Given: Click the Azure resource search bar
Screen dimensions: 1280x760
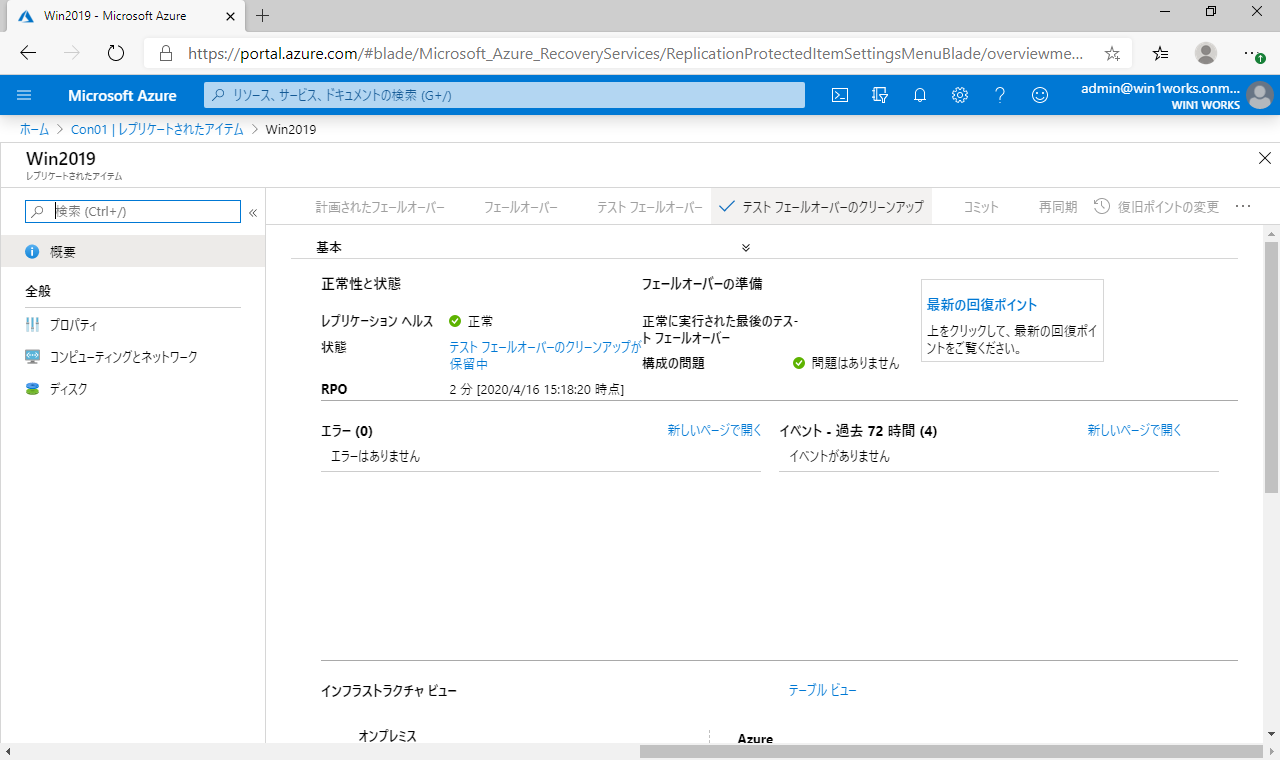Looking at the screenshot, I should point(505,95).
